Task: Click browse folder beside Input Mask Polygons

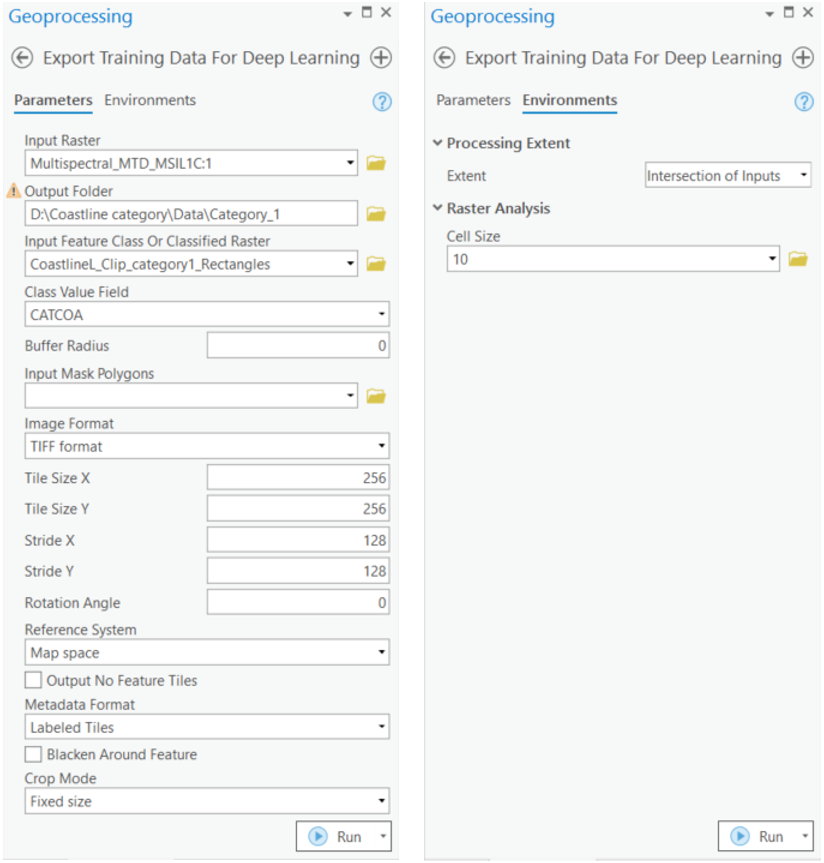Action: [376, 396]
